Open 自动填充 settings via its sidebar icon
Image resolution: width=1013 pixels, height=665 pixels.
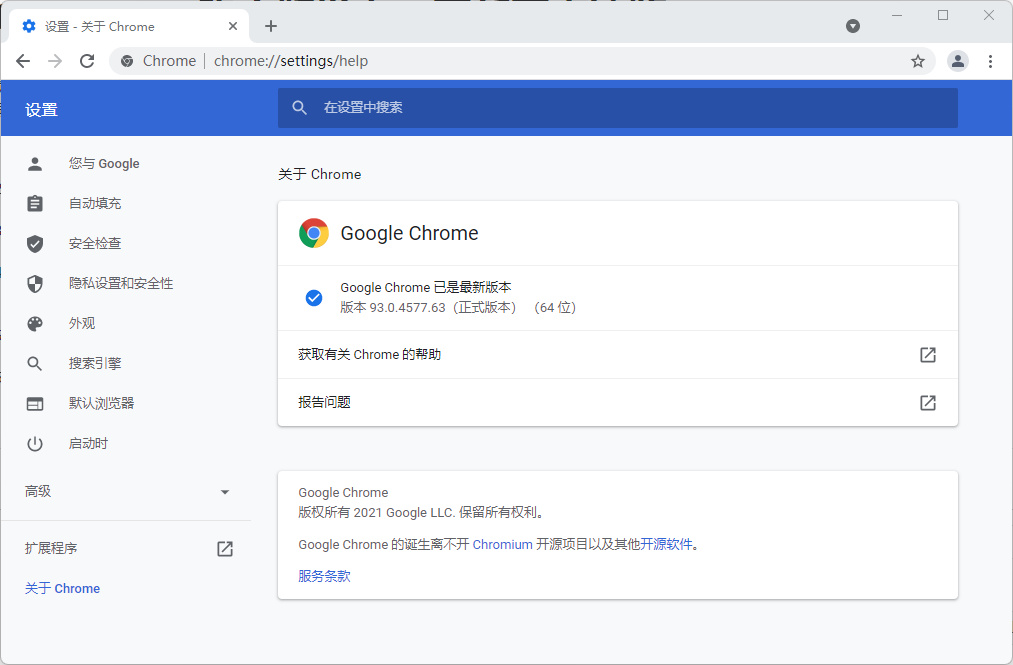pos(35,203)
